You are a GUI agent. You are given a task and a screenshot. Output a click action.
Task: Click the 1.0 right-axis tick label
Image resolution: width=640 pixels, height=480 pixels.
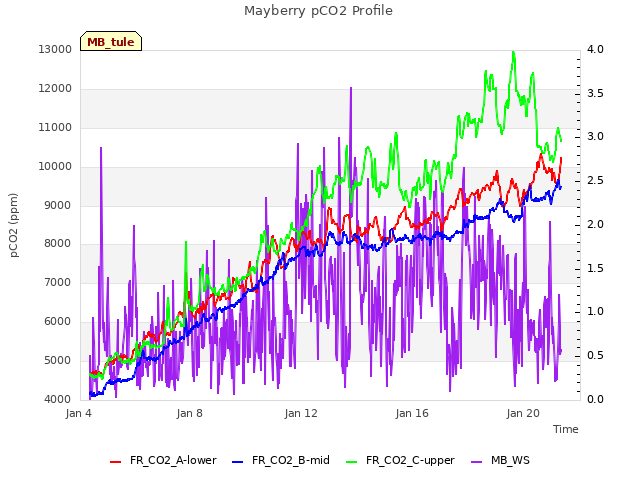click(596, 312)
